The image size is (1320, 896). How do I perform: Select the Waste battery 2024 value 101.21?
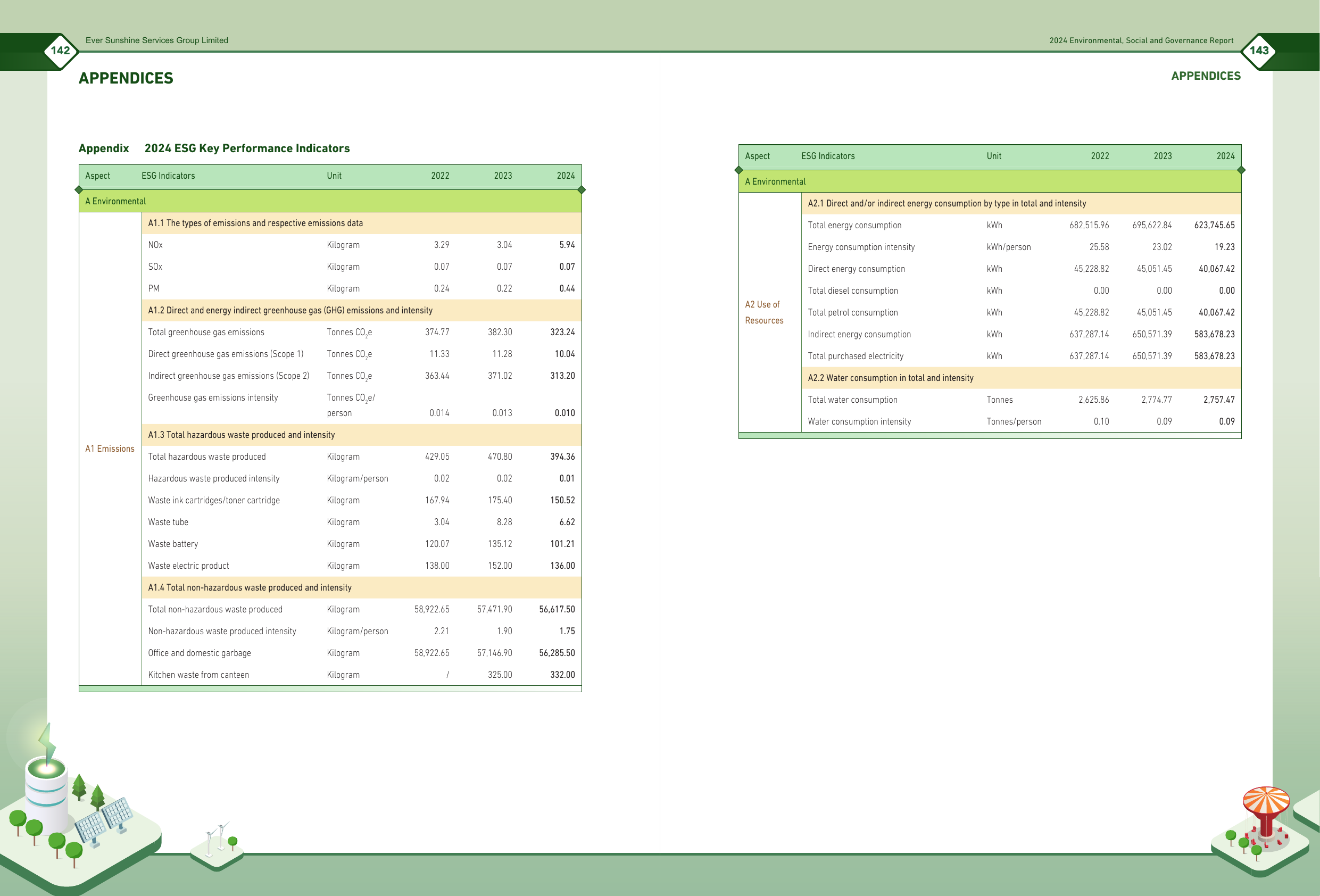point(562,544)
